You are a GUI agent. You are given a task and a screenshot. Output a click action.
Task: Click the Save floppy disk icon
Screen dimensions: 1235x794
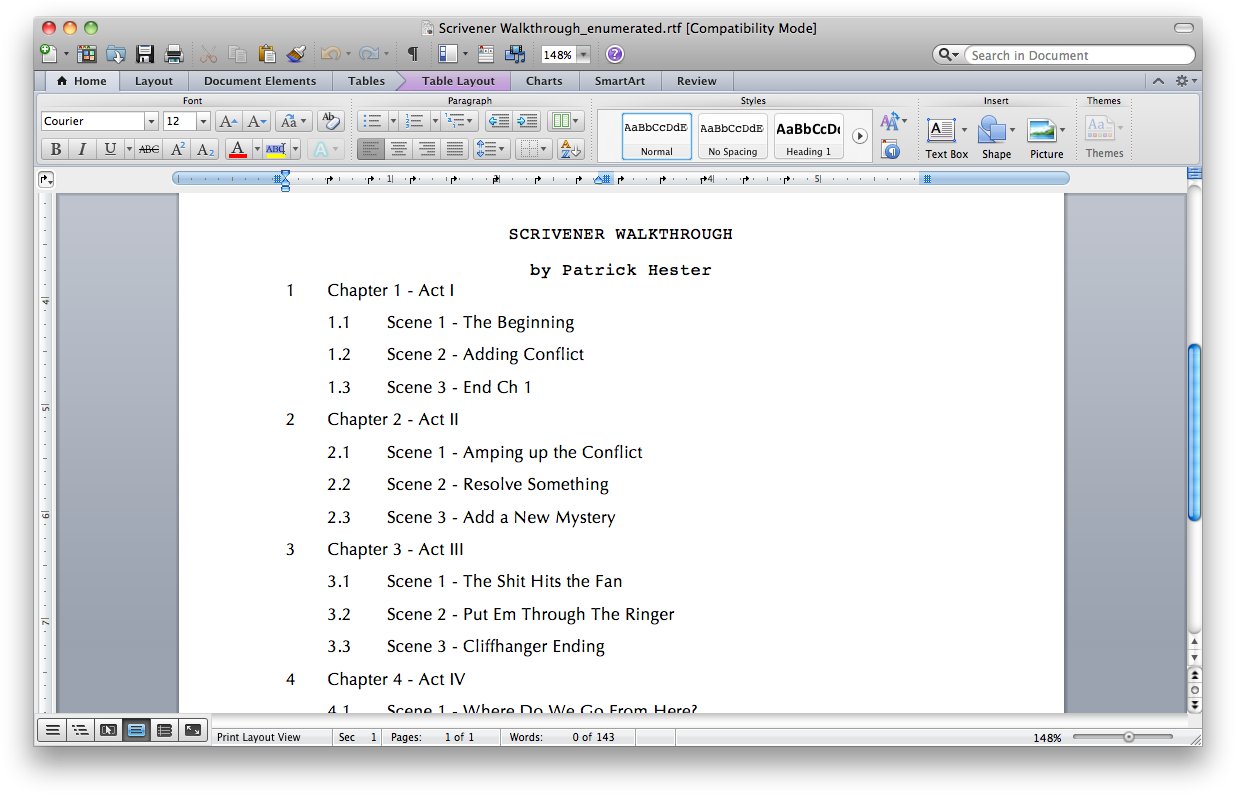coord(145,54)
